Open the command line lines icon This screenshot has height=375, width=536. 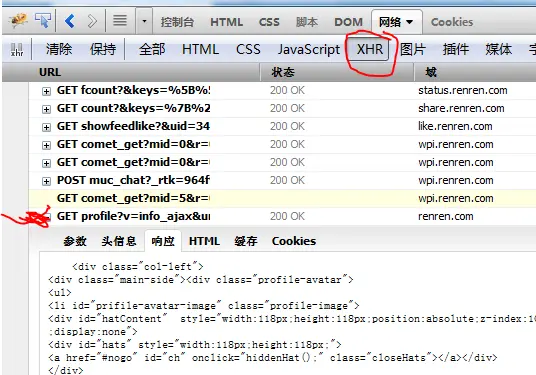120,20
